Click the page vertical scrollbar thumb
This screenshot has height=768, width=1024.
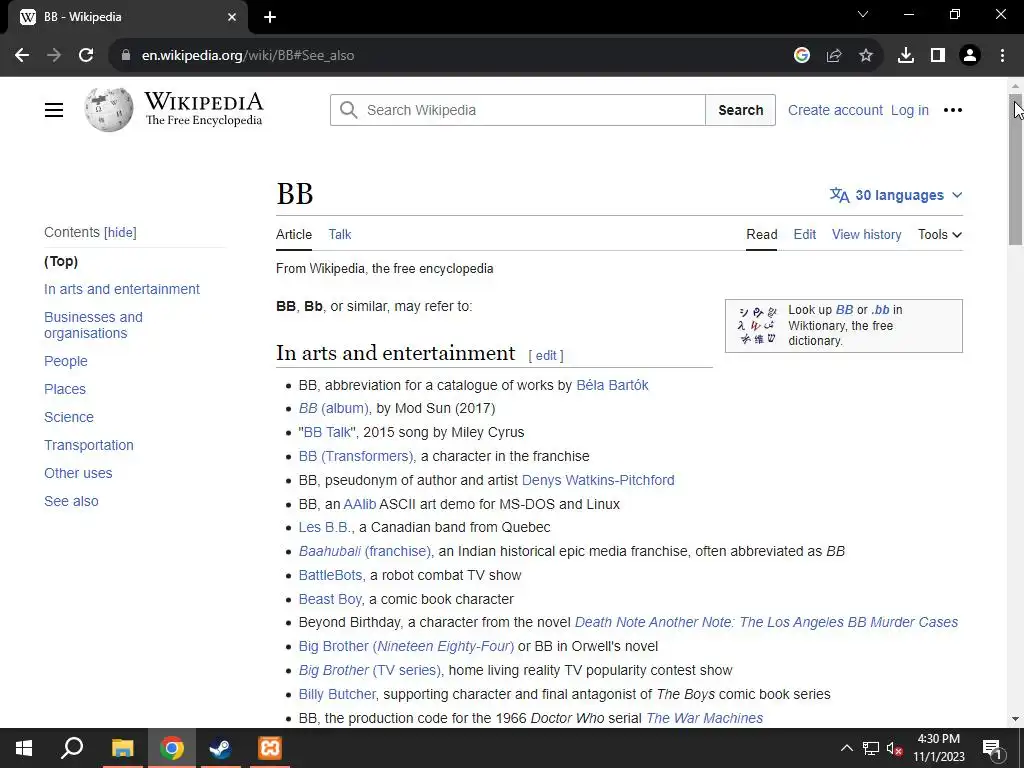click(x=1015, y=170)
